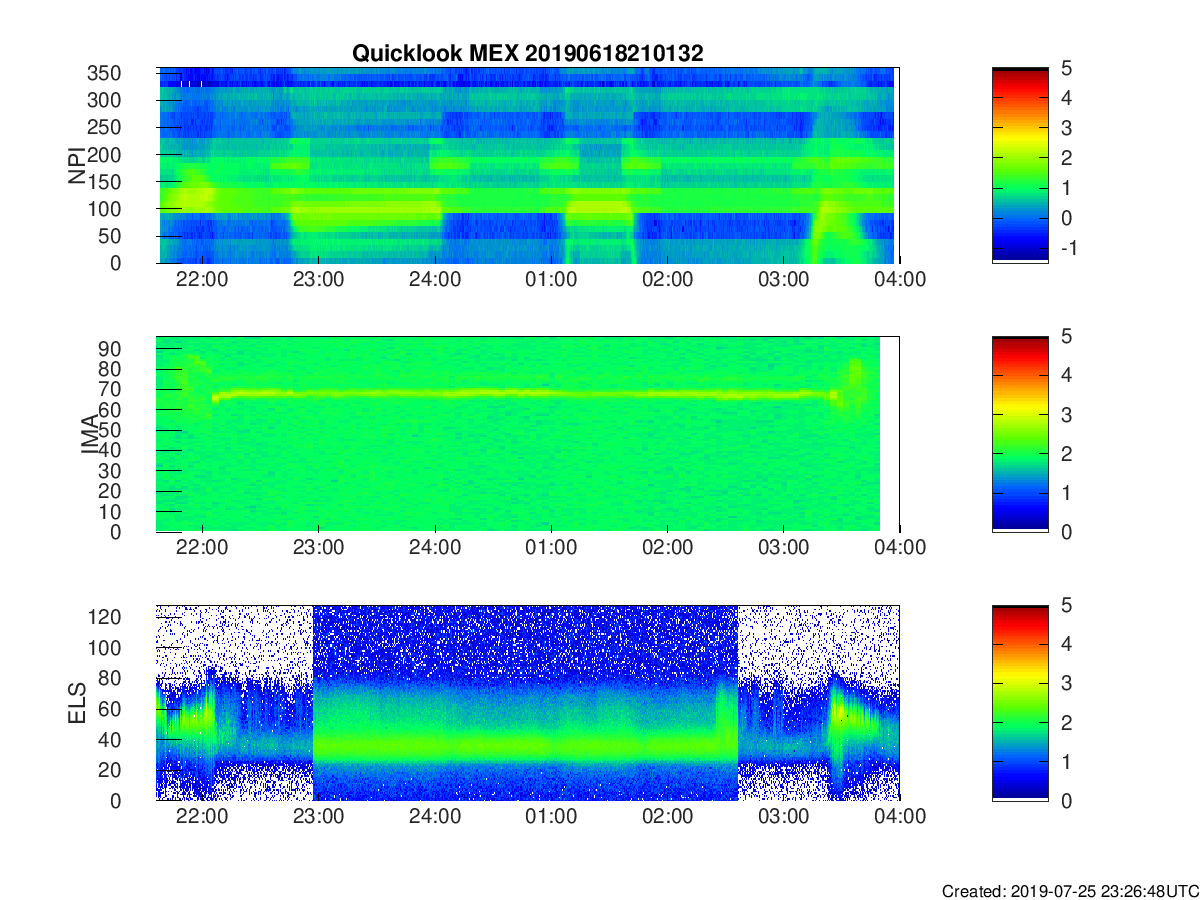Click the 'Created: 2019-07-25 23:26:48UTC' timestamp
Image resolution: width=1200 pixels, height=900 pixels.
1070,891
